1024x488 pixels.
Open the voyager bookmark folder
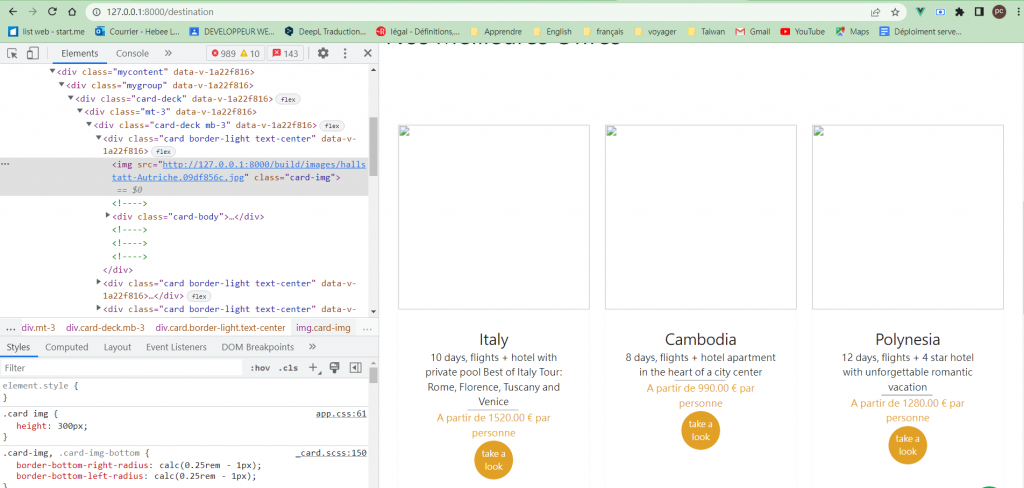[656, 31]
